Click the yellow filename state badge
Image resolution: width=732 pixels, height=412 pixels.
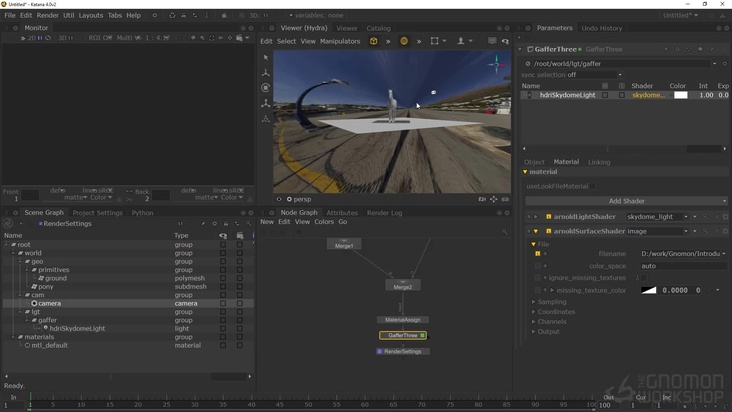[537, 253]
